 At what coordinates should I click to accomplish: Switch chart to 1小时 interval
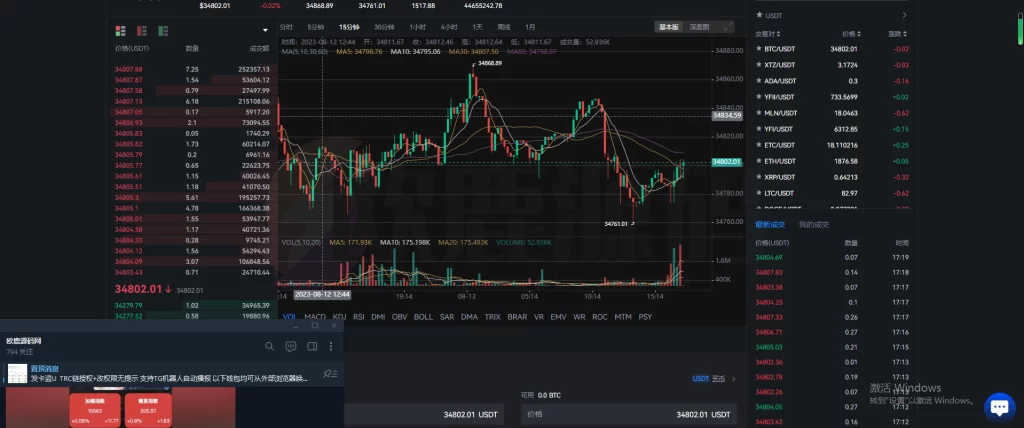tap(417, 27)
